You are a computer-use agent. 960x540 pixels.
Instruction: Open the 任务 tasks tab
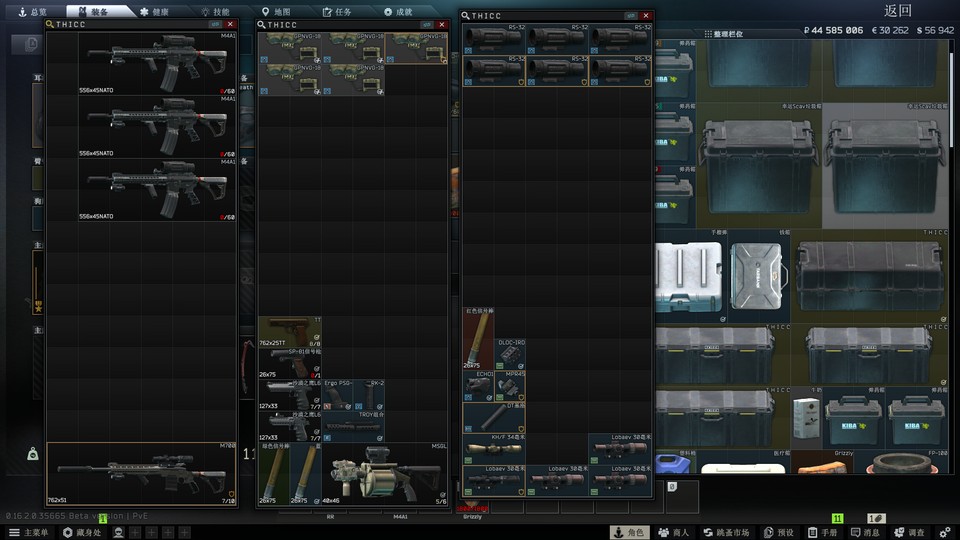(x=337, y=12)
